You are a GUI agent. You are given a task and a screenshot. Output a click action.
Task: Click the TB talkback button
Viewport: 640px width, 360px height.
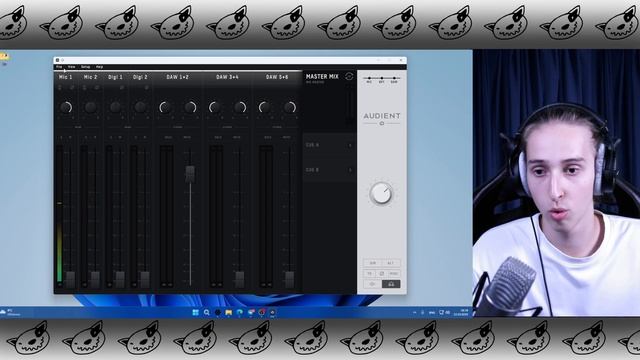369,273
